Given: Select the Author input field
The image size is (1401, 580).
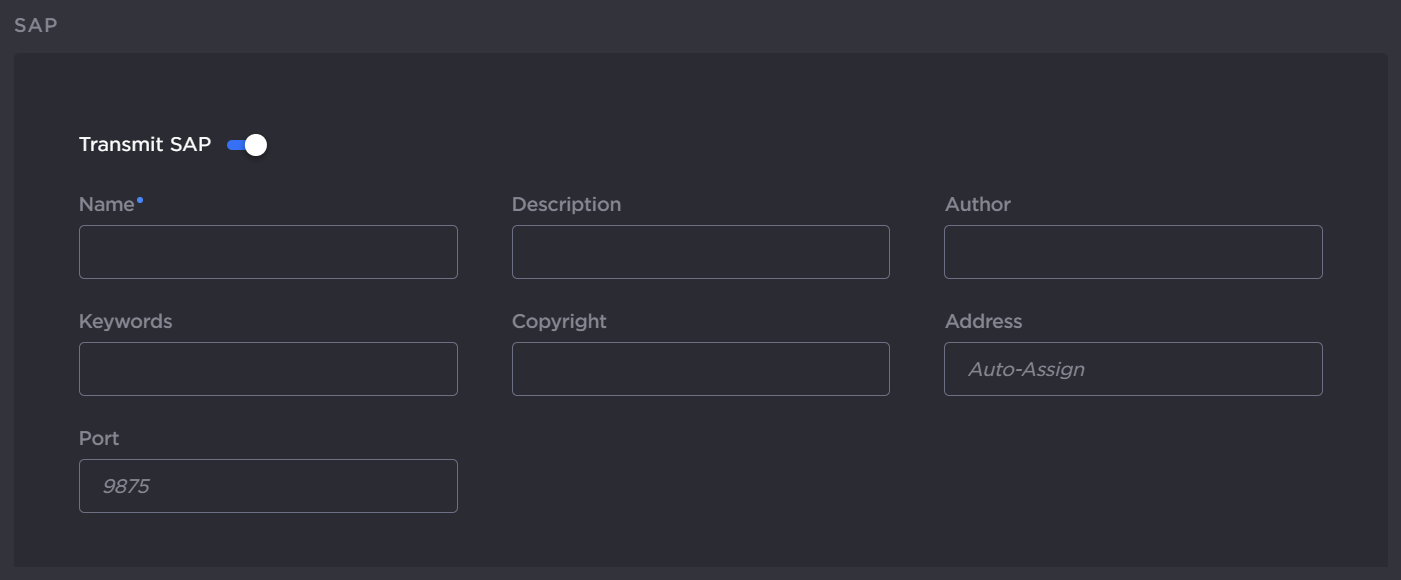Looking at the screenshot, I should click(x=1133, y=252).
